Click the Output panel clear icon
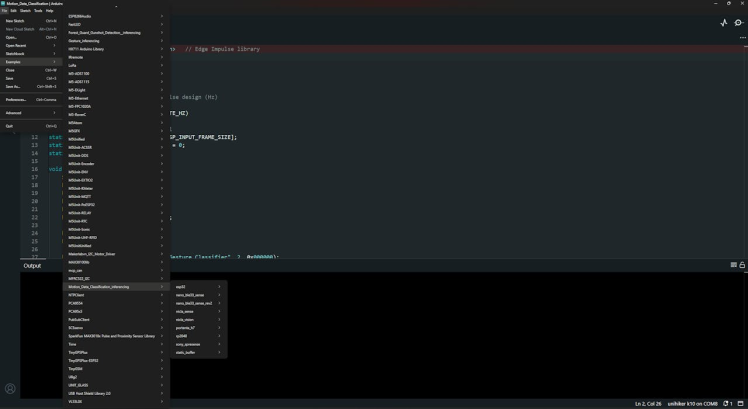748x409 pixels. tap(734, 265)
